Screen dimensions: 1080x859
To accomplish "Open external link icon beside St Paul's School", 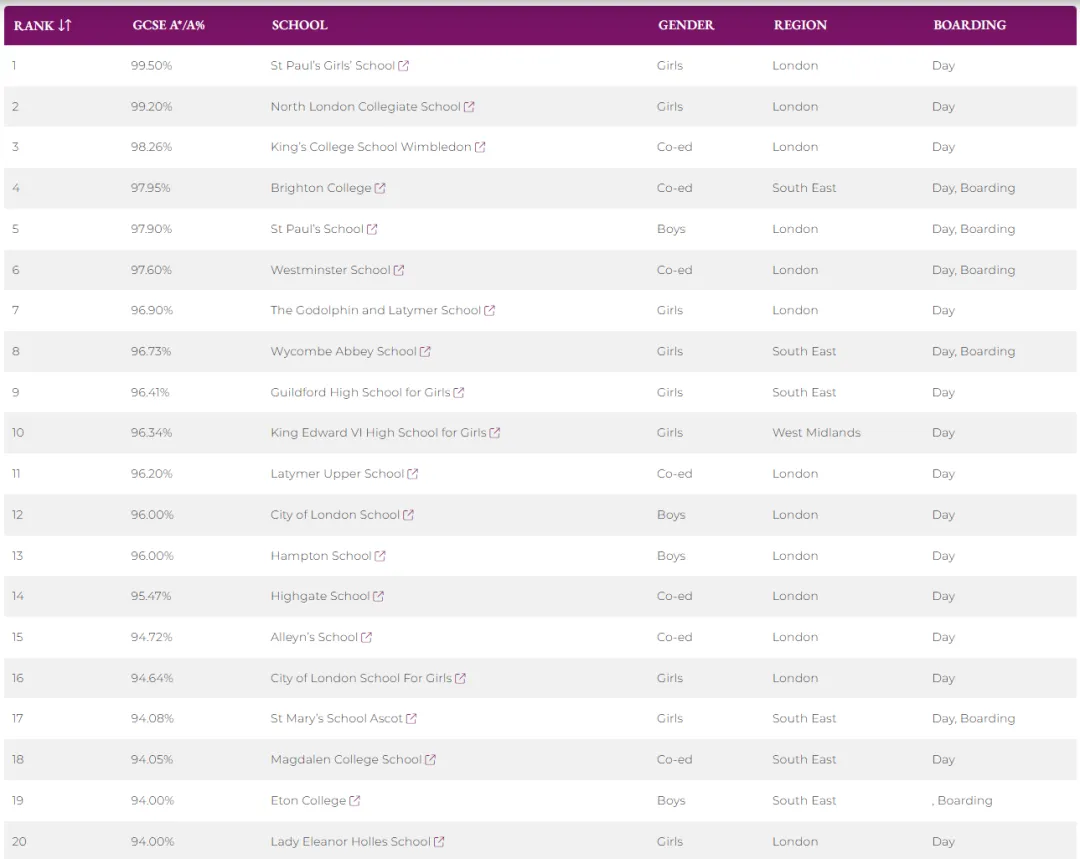I will pos(372,229).
